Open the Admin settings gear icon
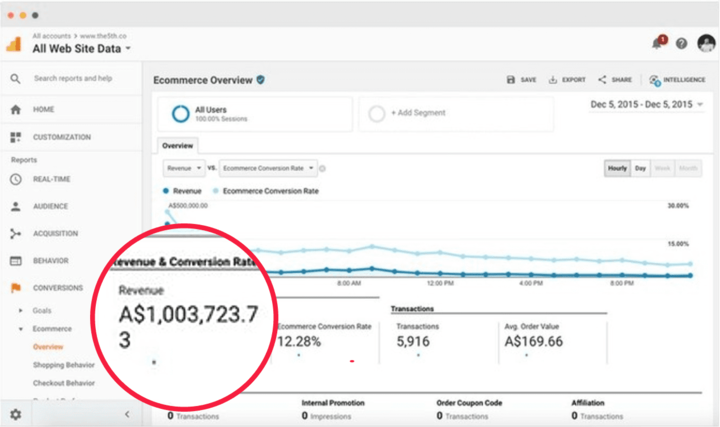This screenshot has width=720, height=427. [x=15, y=414]
